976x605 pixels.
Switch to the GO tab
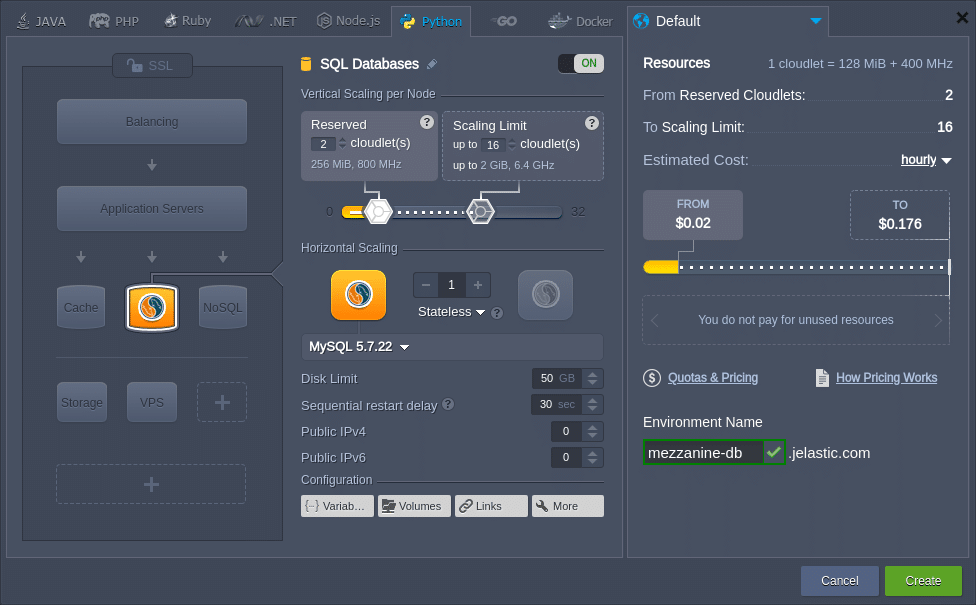coord(504,22)
